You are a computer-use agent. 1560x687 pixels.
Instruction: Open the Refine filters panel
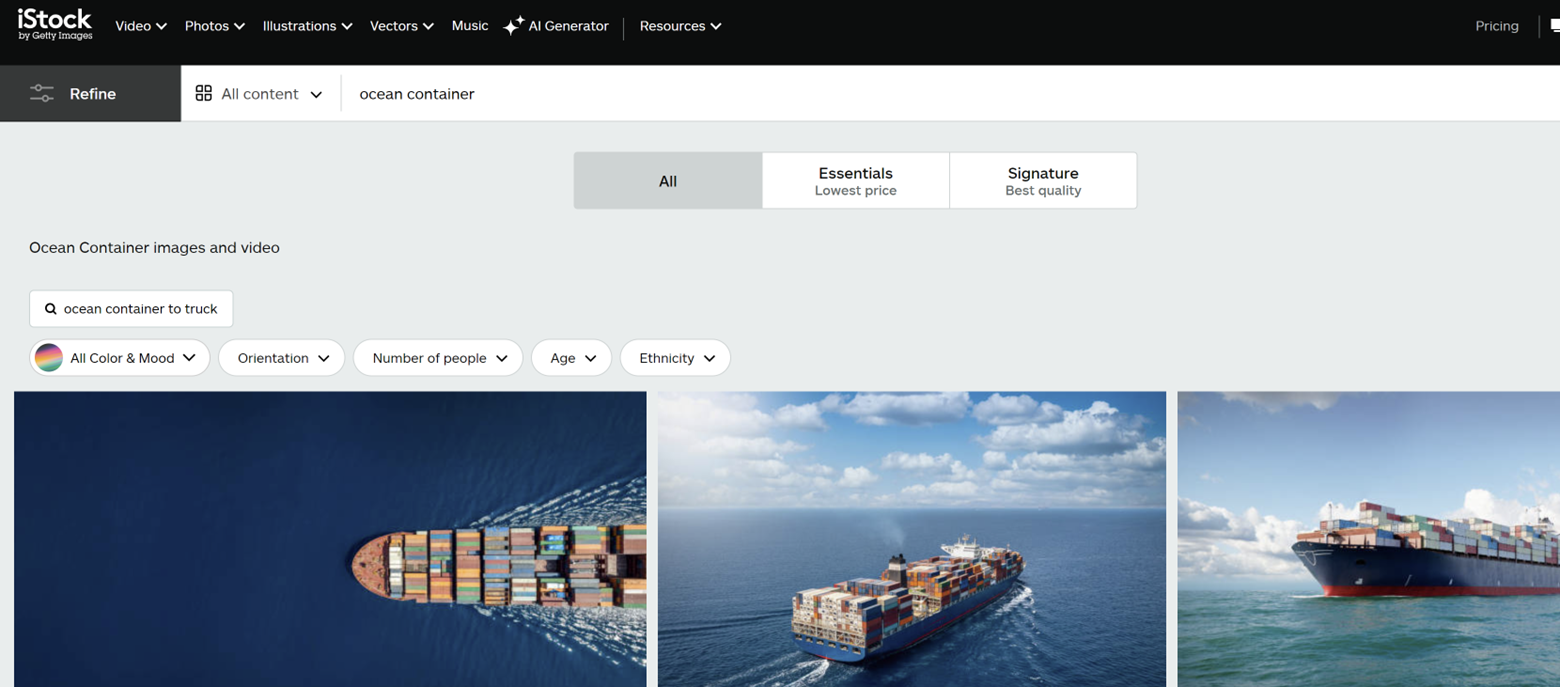pos(90,94)
